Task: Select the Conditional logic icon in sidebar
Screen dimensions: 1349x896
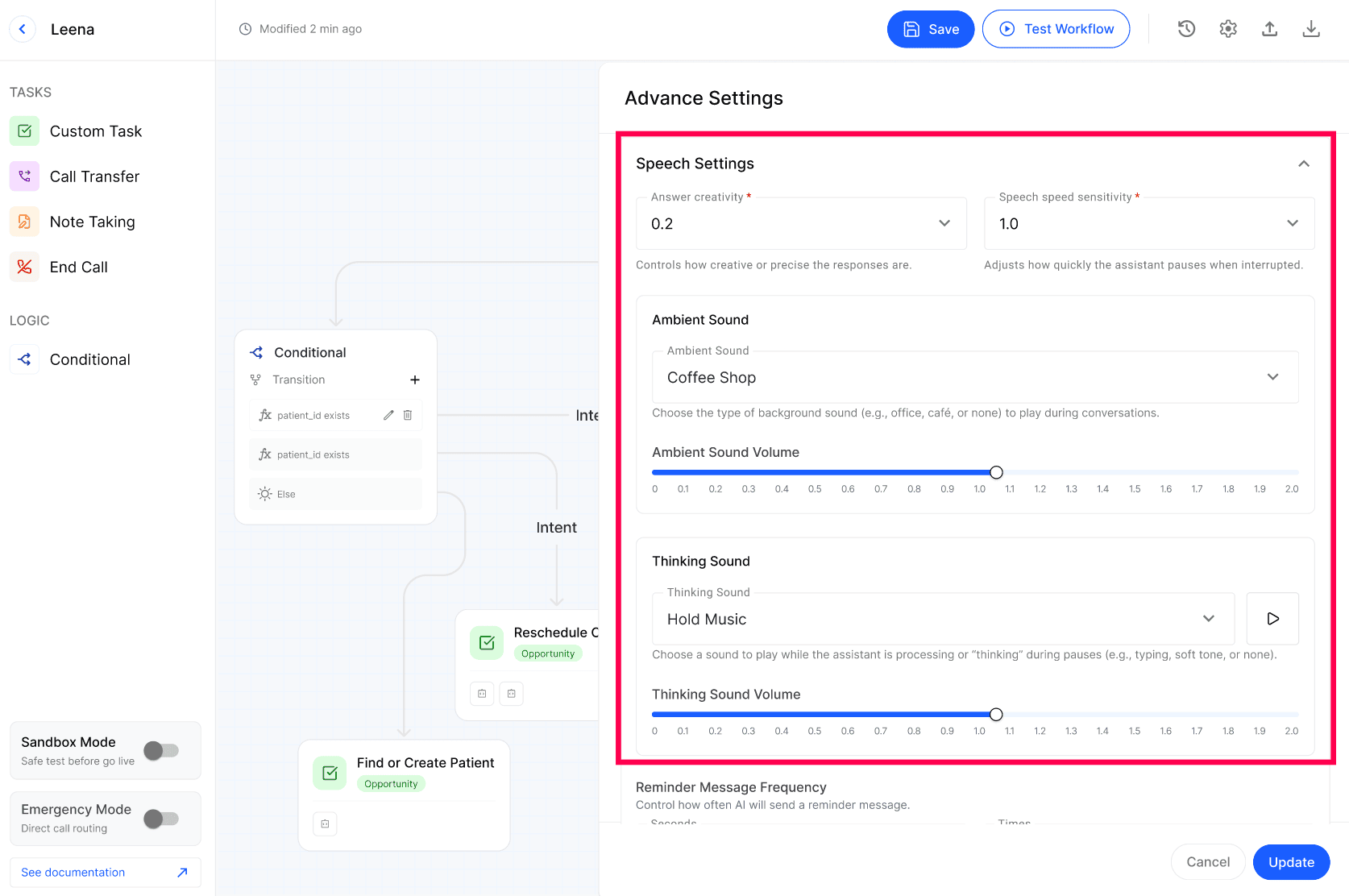Action: pos(25,359)
